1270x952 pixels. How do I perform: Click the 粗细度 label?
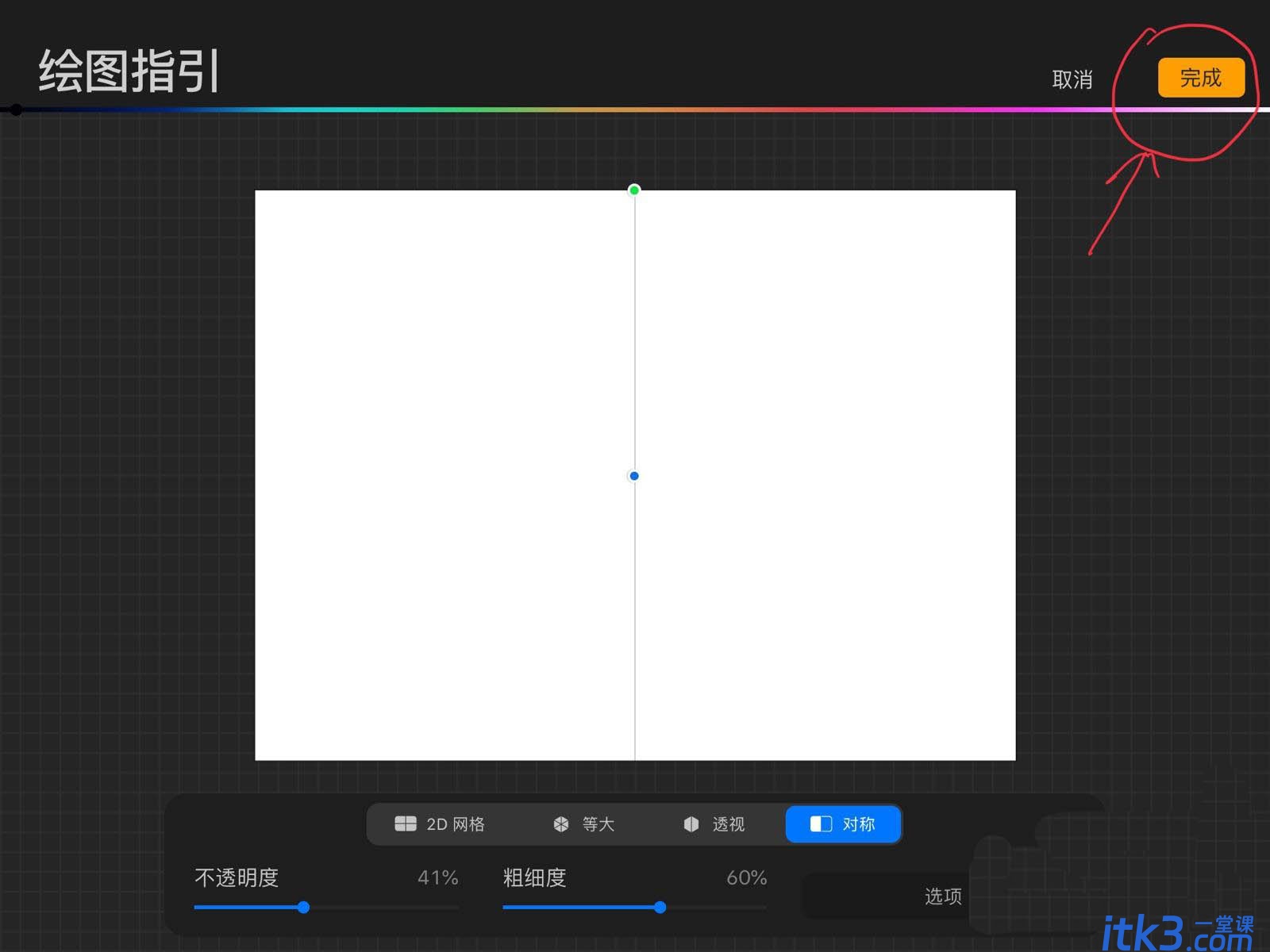[535, 878]
